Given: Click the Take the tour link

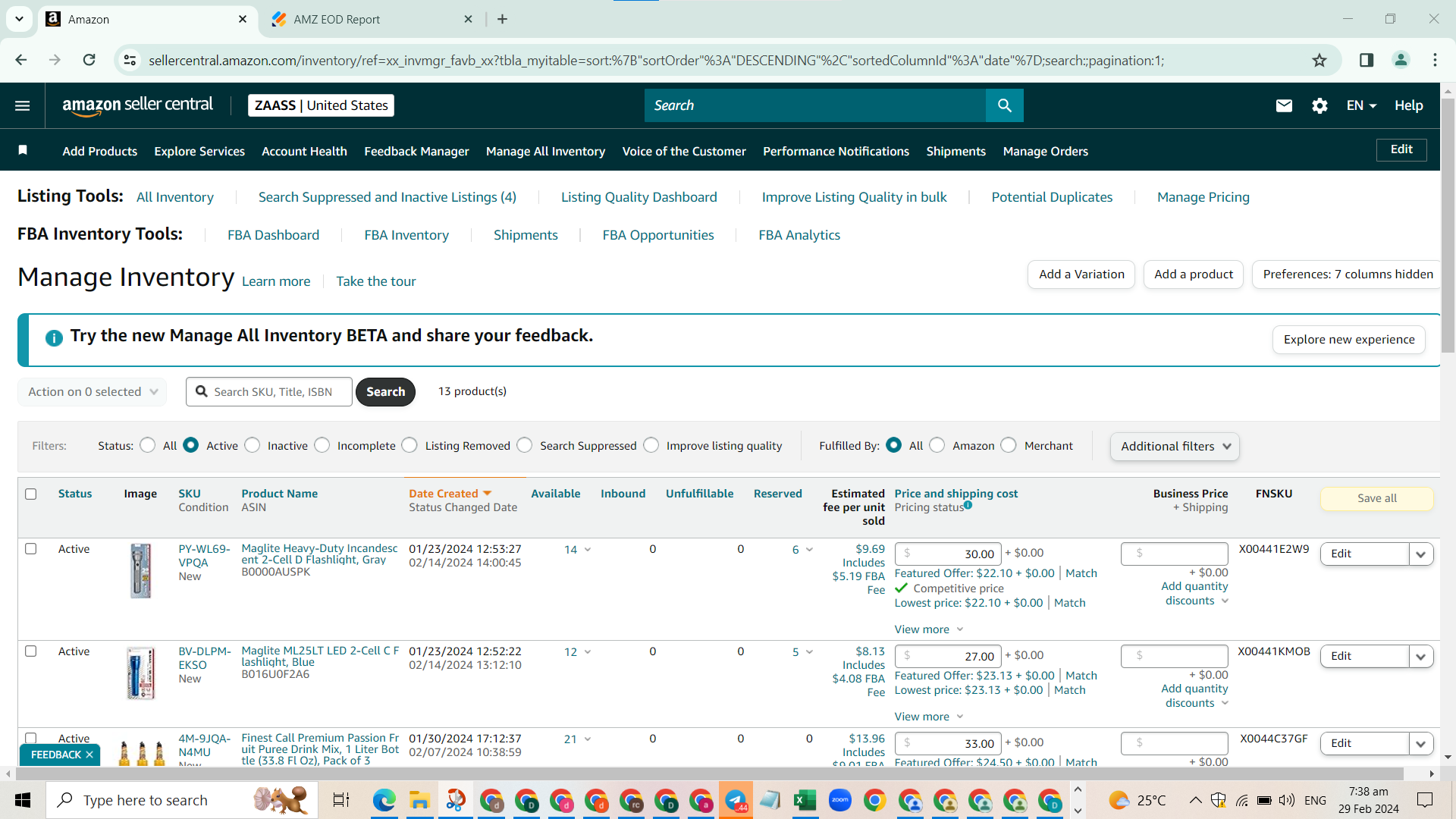Looking at the screenshot, I should (x=376, y=281).
